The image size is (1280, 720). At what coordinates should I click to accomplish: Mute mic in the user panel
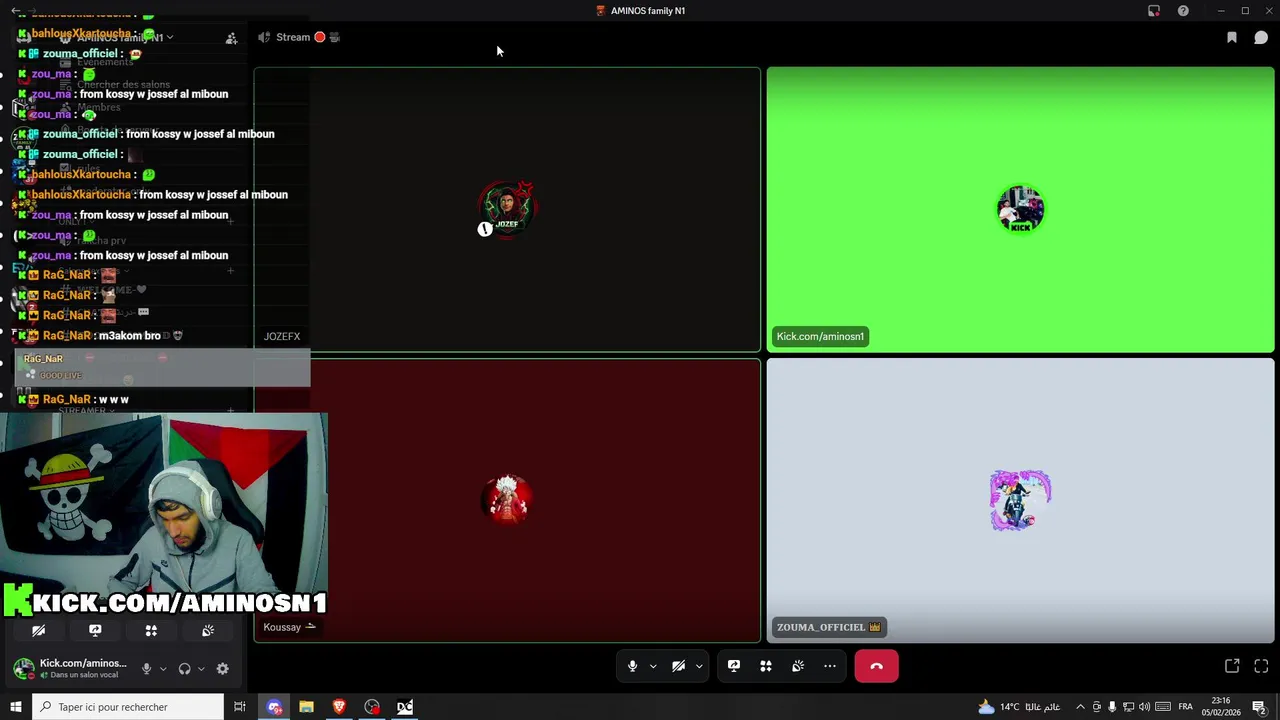coord(146,669)
